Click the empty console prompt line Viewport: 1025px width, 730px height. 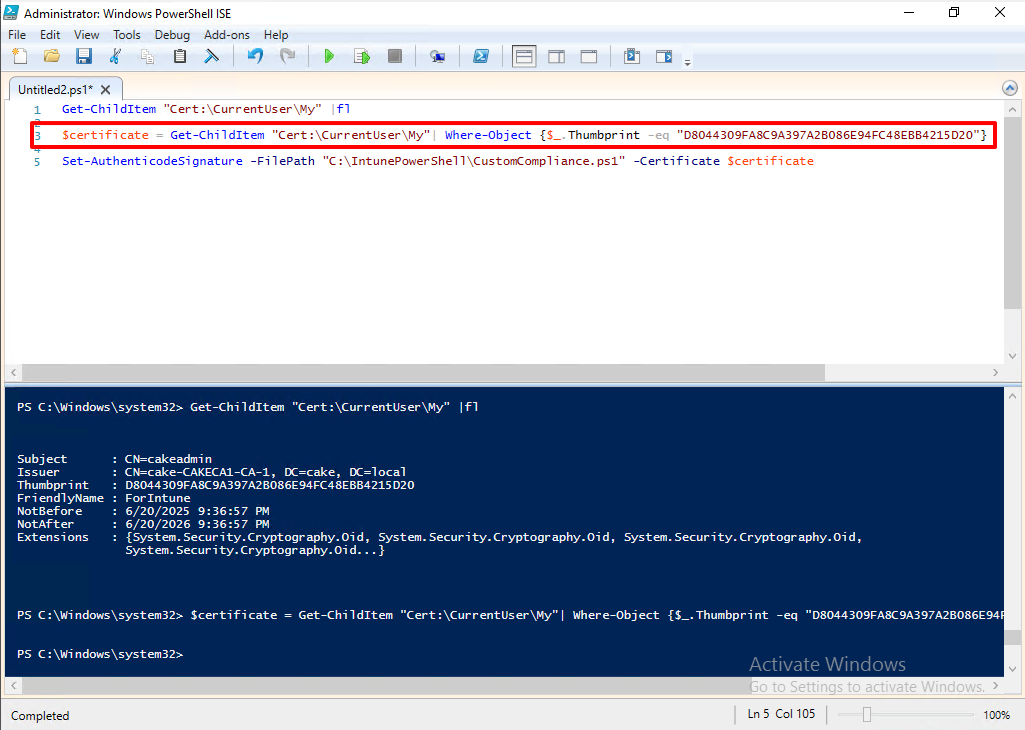point(100,654)
